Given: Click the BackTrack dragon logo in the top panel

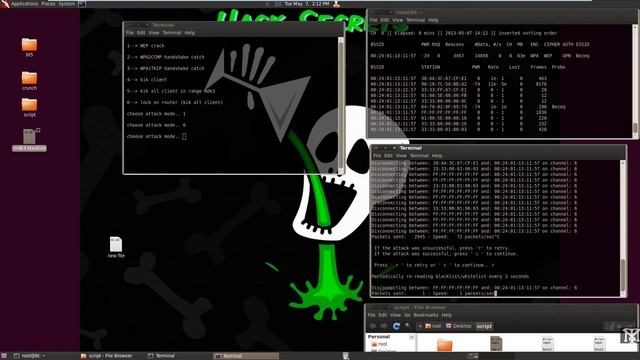Looking at the screenshot, I should point(4,4).
